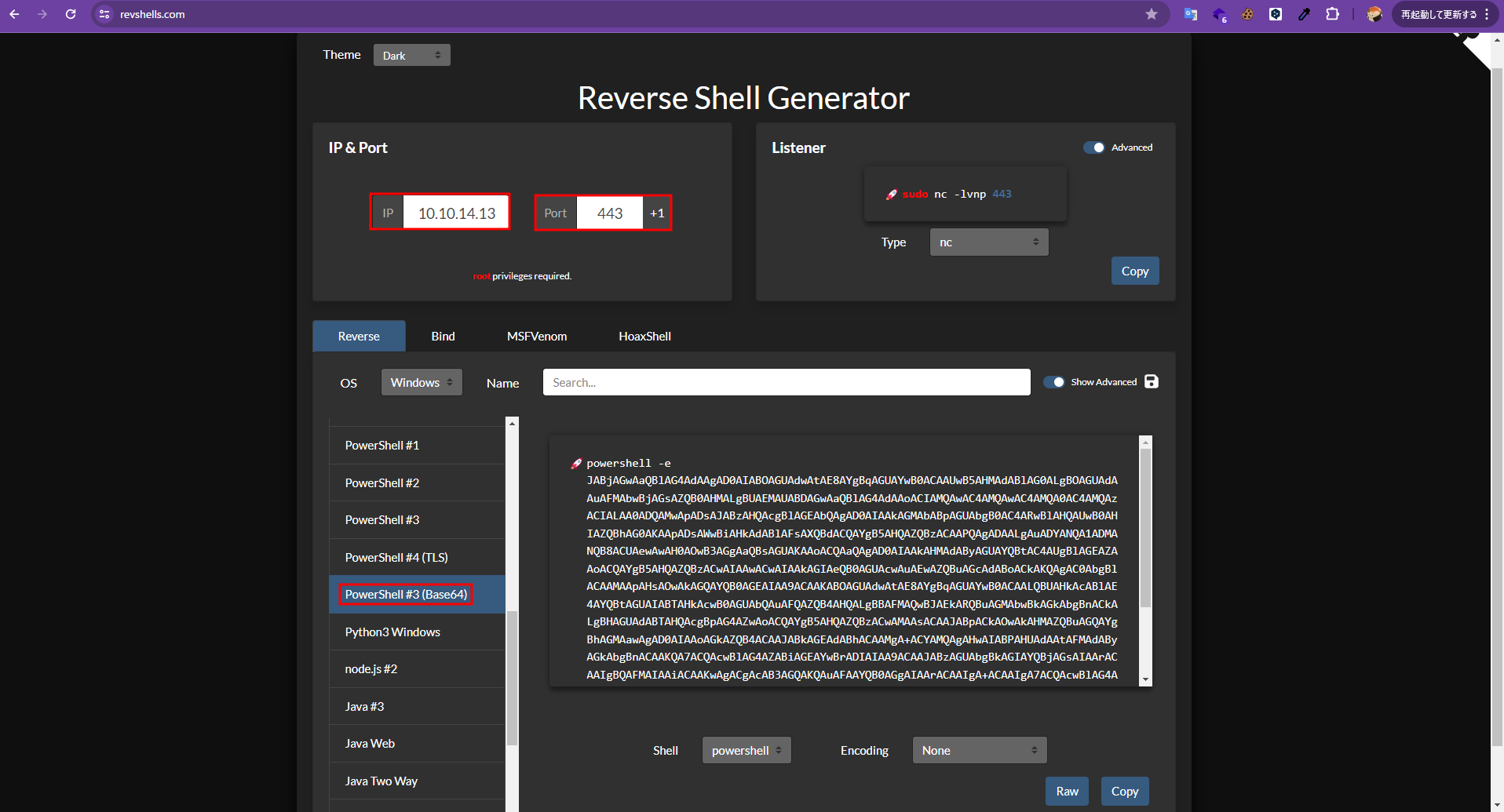Open the OS dropdown set to Windows
Screen dimensions: 1504x812
point(422,382)
